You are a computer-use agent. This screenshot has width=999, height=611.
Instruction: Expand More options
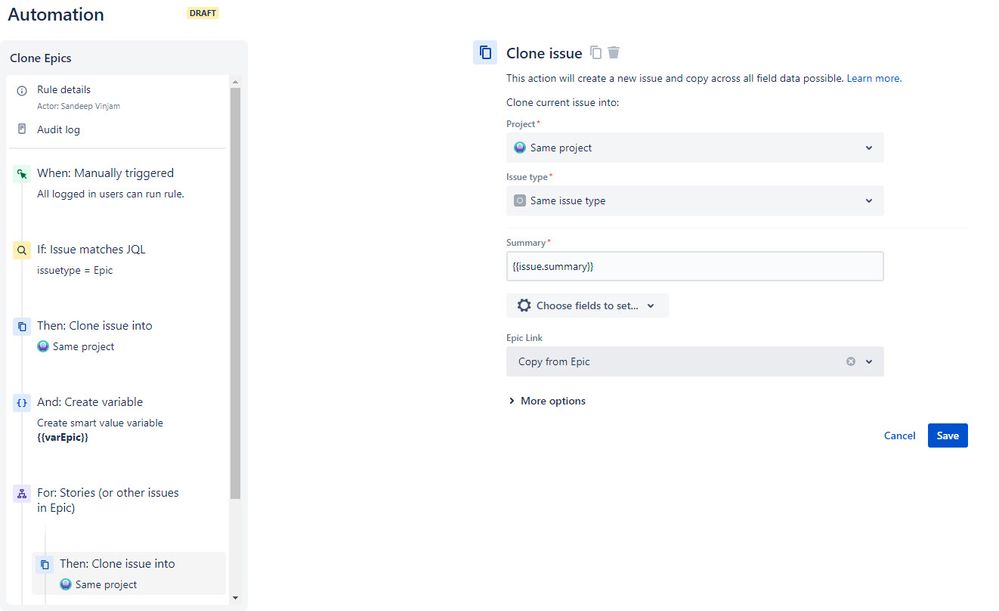point(547,401)
